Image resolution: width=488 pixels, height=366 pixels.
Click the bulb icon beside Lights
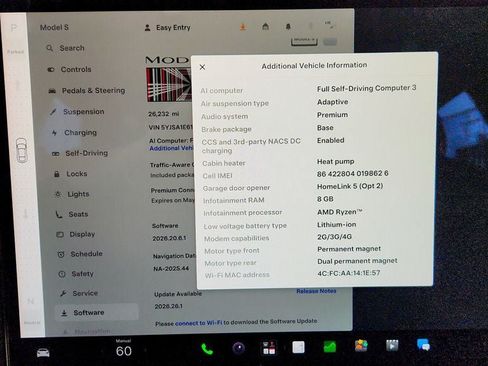(58, 194)
